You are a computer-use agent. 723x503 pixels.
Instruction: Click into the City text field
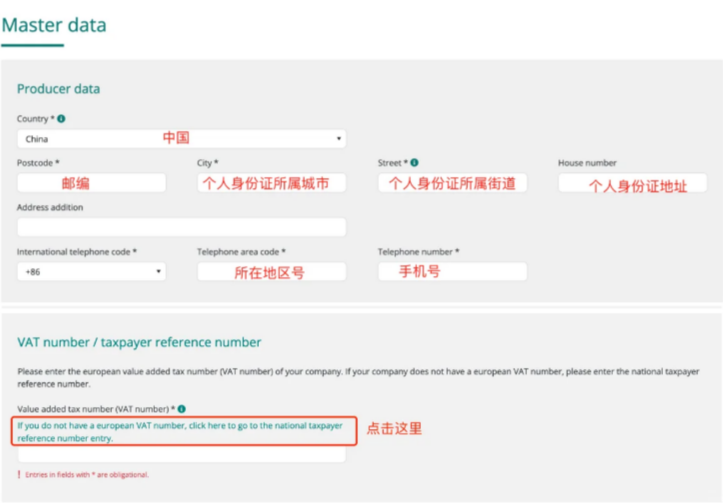point(271,183)
